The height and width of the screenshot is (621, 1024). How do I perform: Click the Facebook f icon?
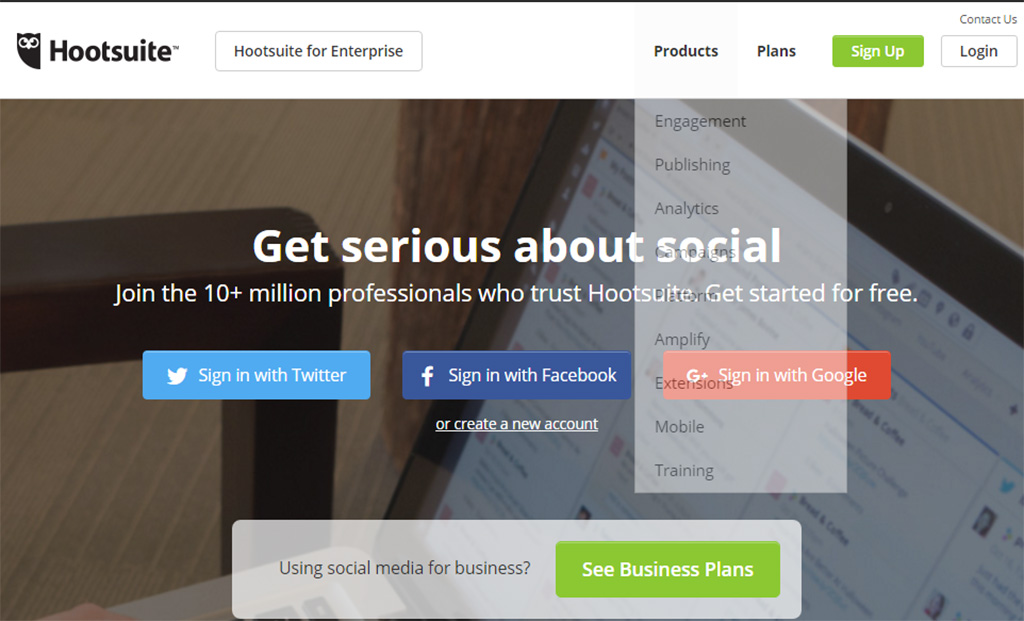pyautogui.click(x=427, y=376)
